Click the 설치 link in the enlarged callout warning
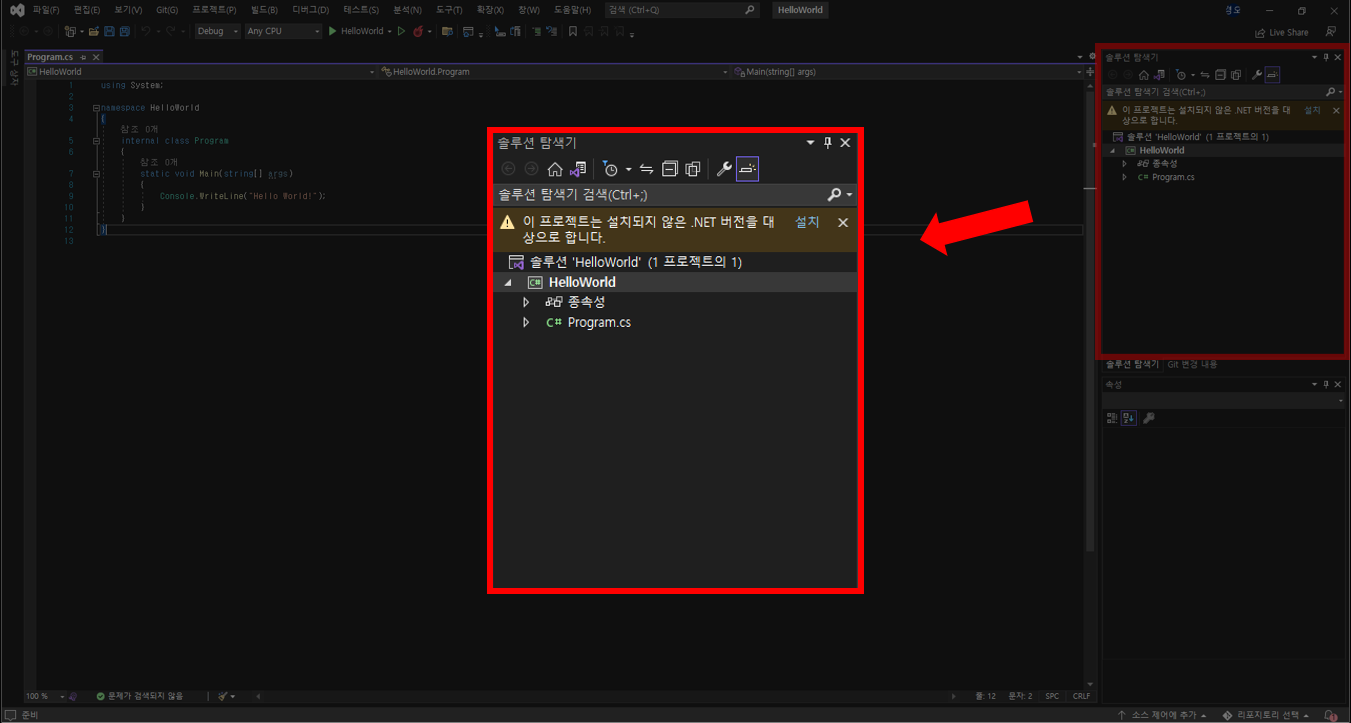This screenshot has width=1351, height=723. pos(807,222)
